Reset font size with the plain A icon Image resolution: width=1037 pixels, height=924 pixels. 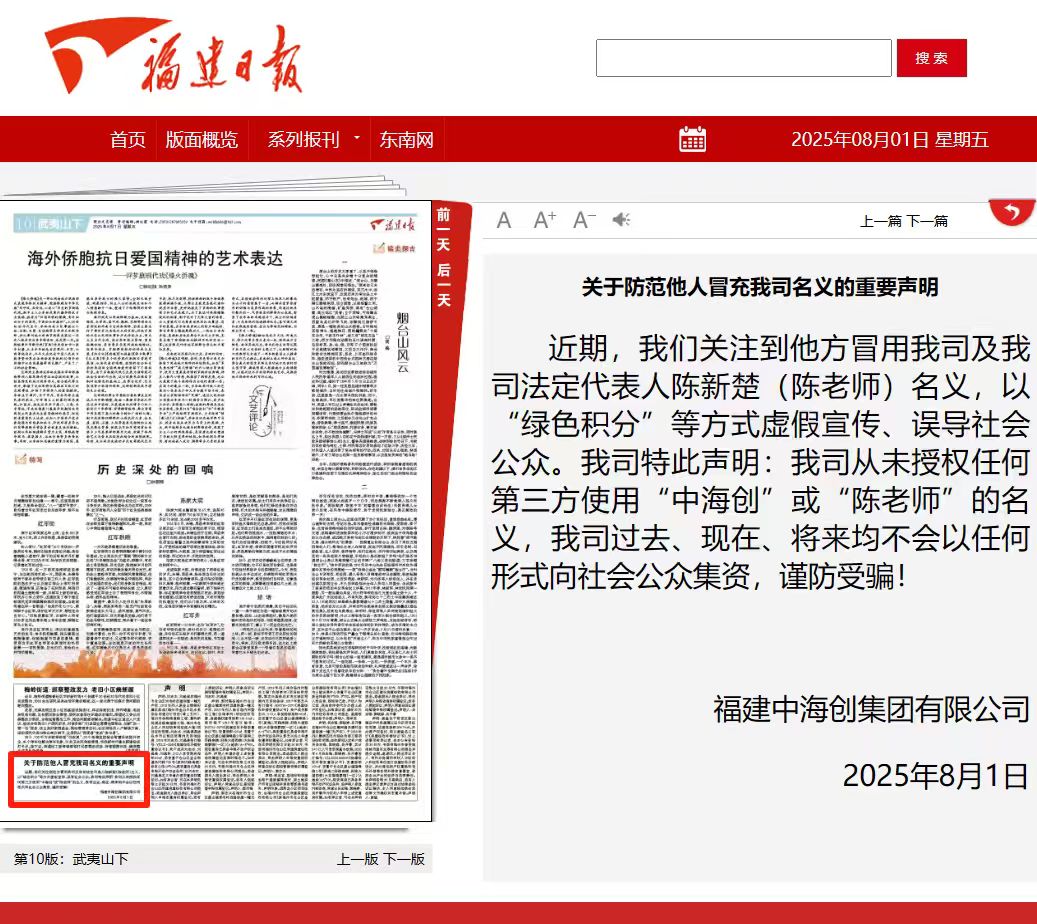pyautogui.click(x=504, y=219)
